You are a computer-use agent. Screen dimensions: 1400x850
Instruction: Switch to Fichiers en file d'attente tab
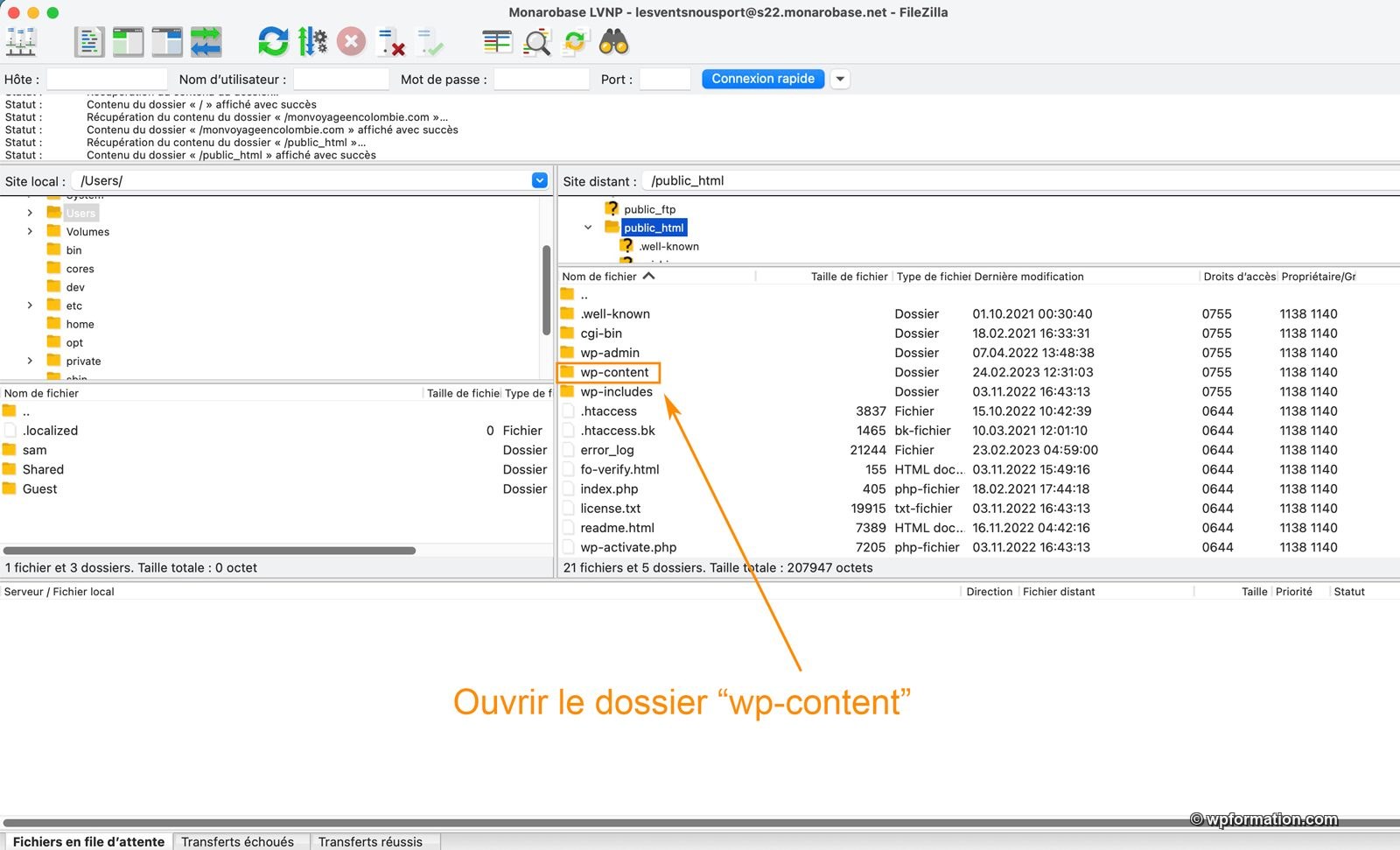(87, 841)
